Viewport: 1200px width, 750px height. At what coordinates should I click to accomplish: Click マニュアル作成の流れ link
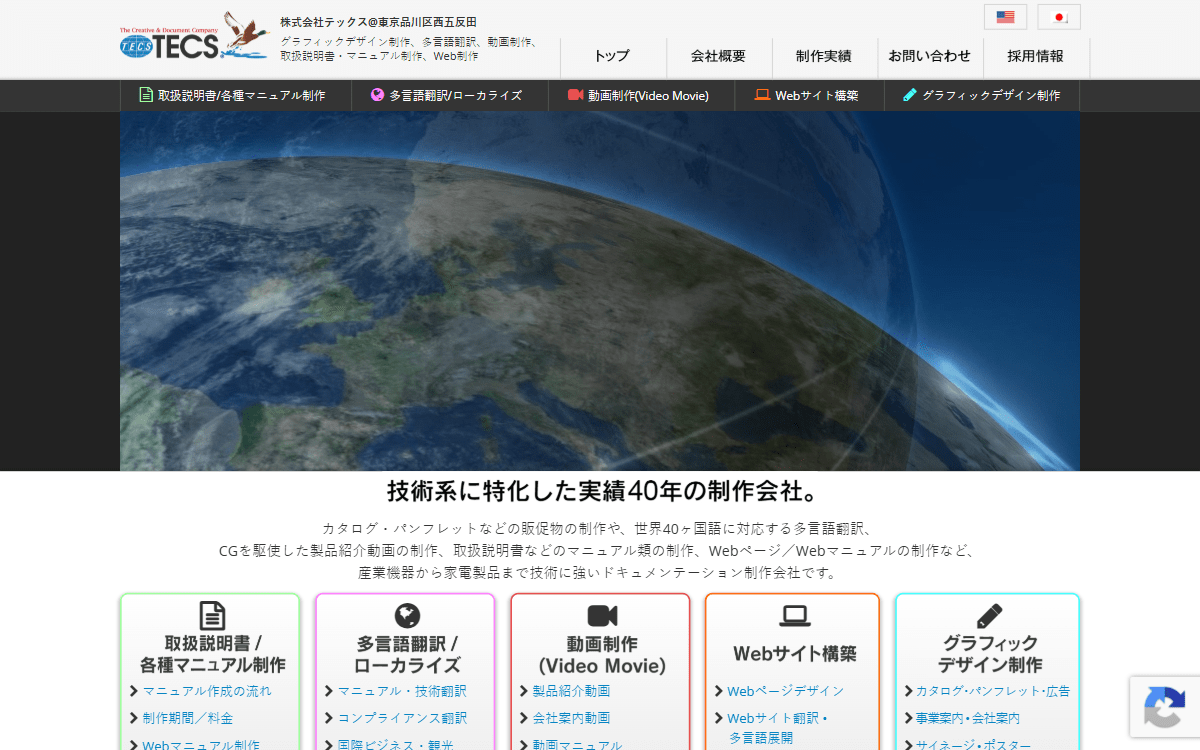[x=207, y=691]
